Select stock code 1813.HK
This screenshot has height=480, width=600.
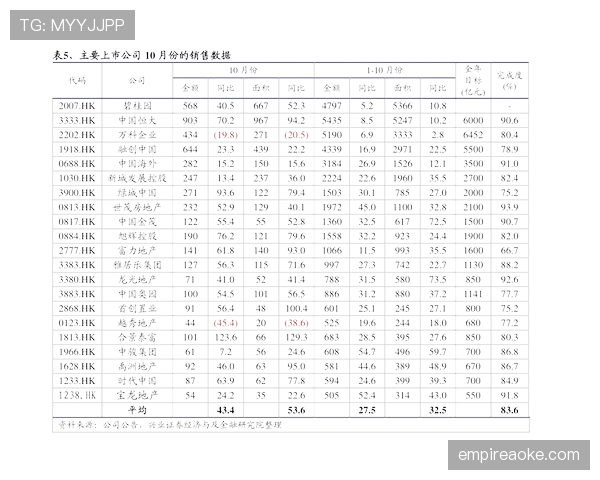click(x=77, y=337)
